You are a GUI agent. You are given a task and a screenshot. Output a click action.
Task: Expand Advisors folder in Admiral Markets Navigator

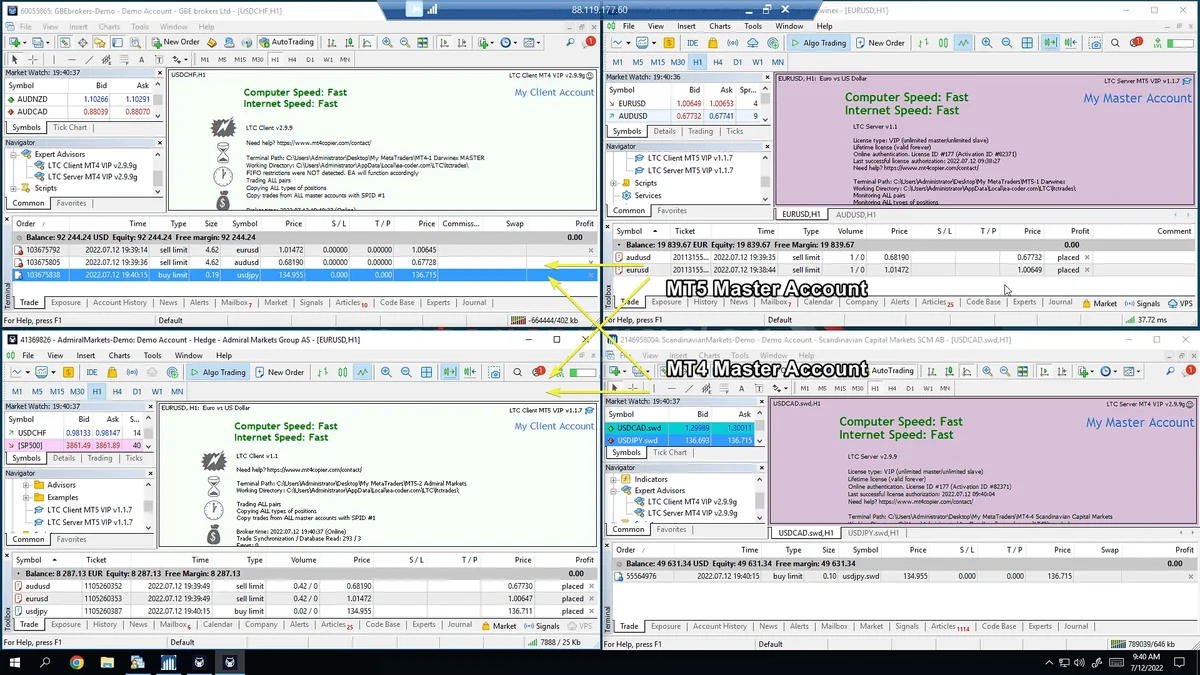click(x=25, y=485)
